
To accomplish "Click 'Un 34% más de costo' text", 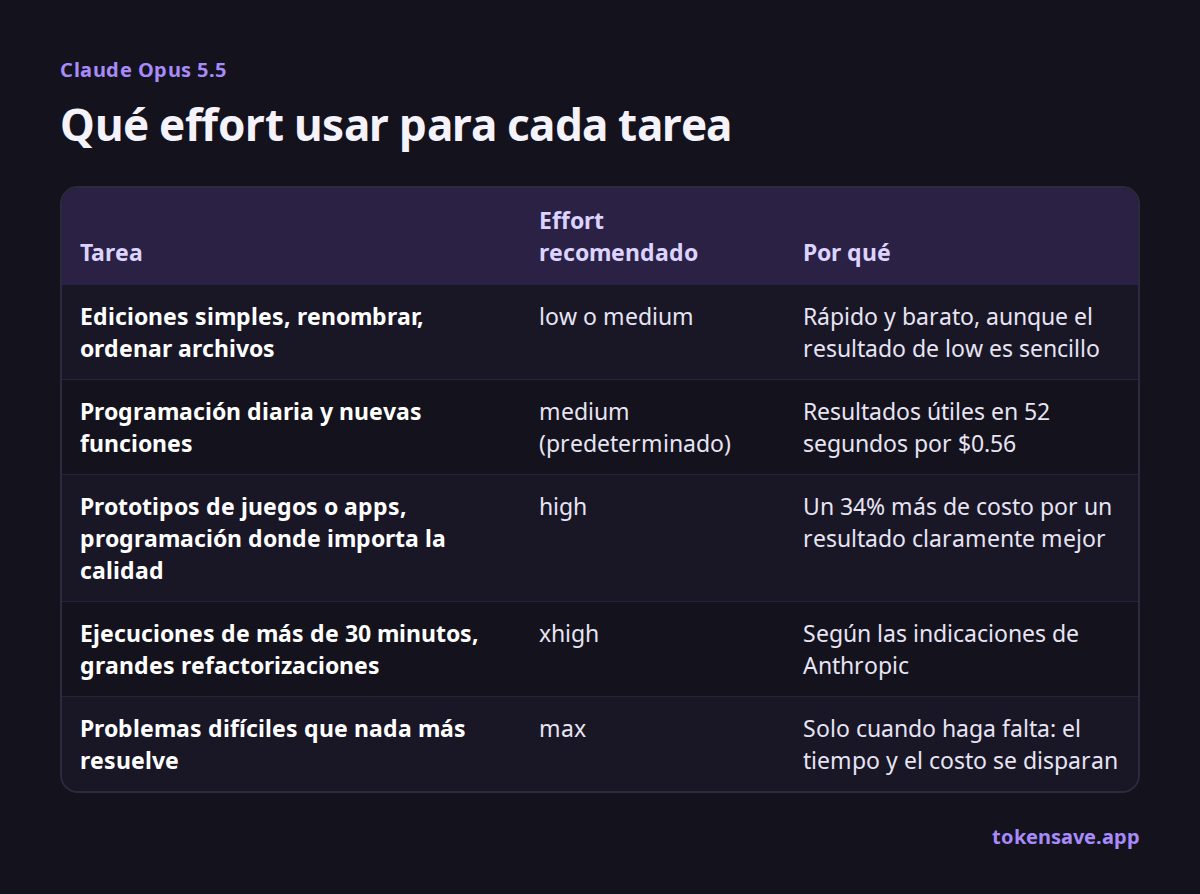I will [x=957, y=523].
